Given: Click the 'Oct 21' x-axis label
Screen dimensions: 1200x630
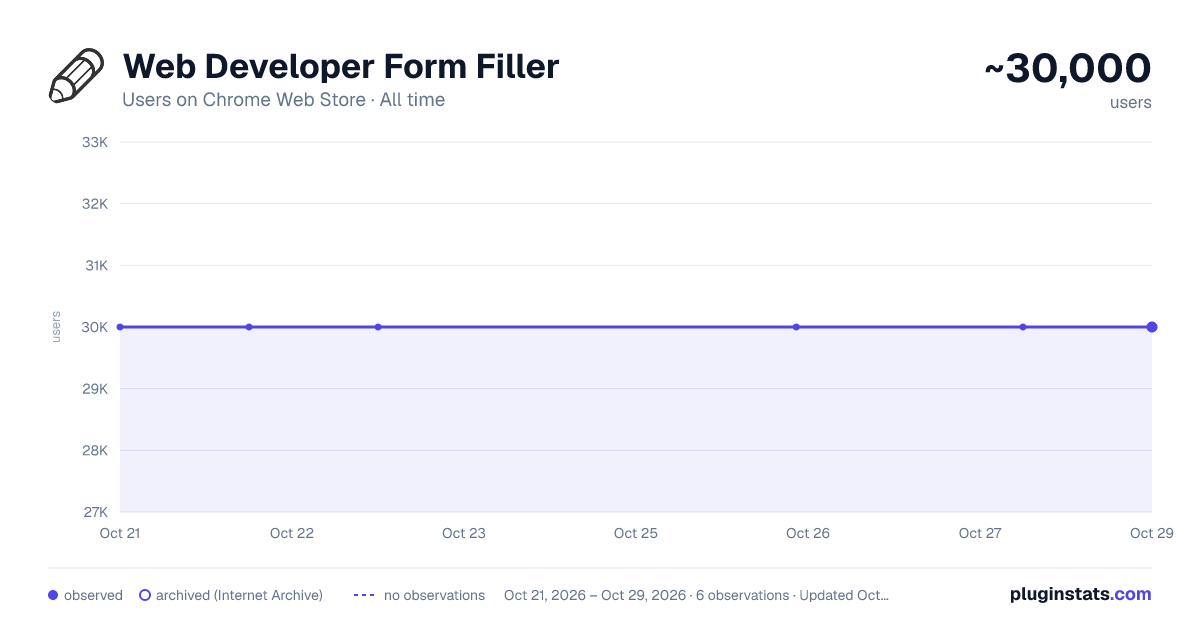Looking at the screenshot, I should tap(120, 533).
